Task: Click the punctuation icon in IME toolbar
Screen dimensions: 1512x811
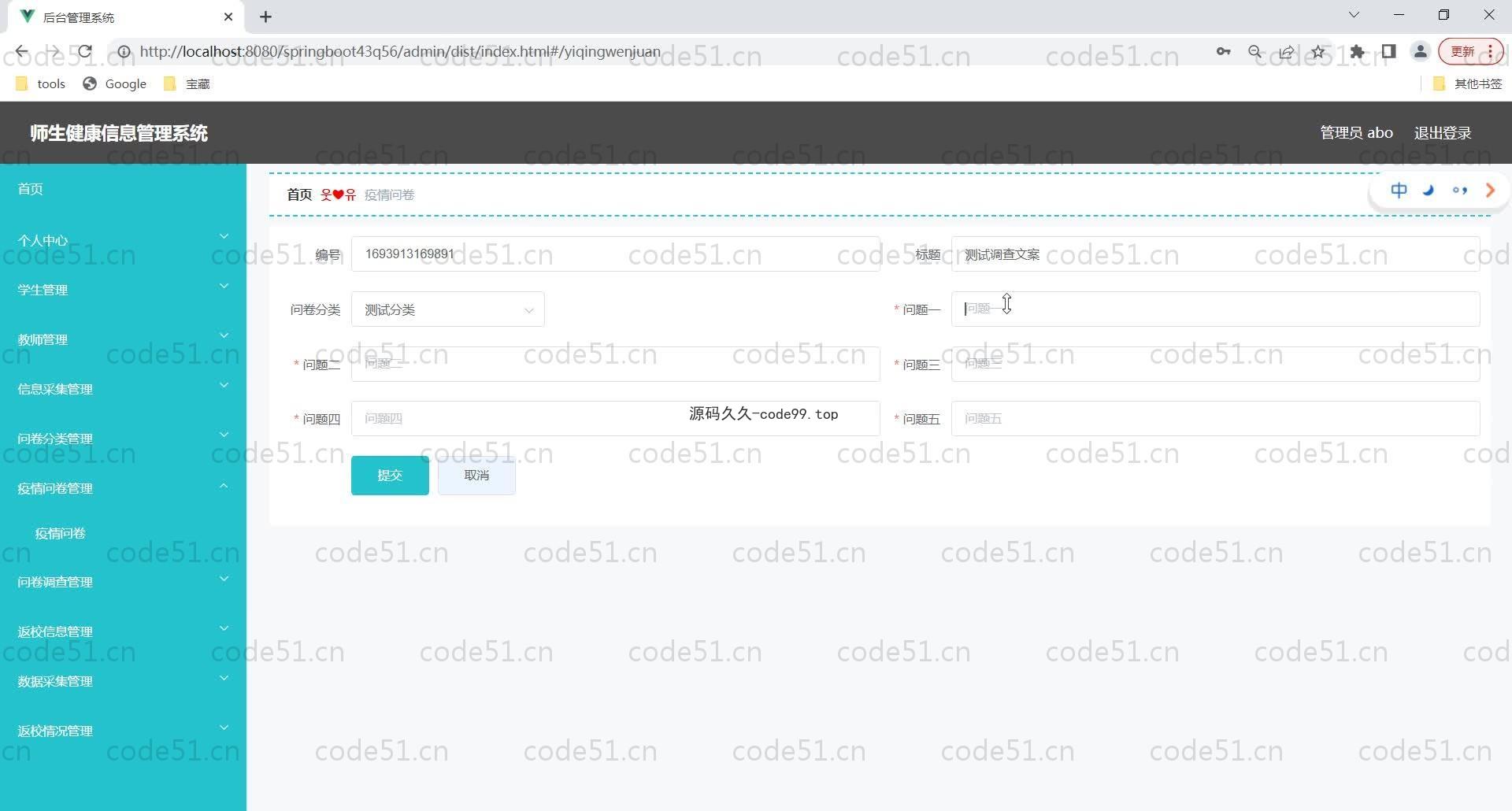Action: 1460,190
